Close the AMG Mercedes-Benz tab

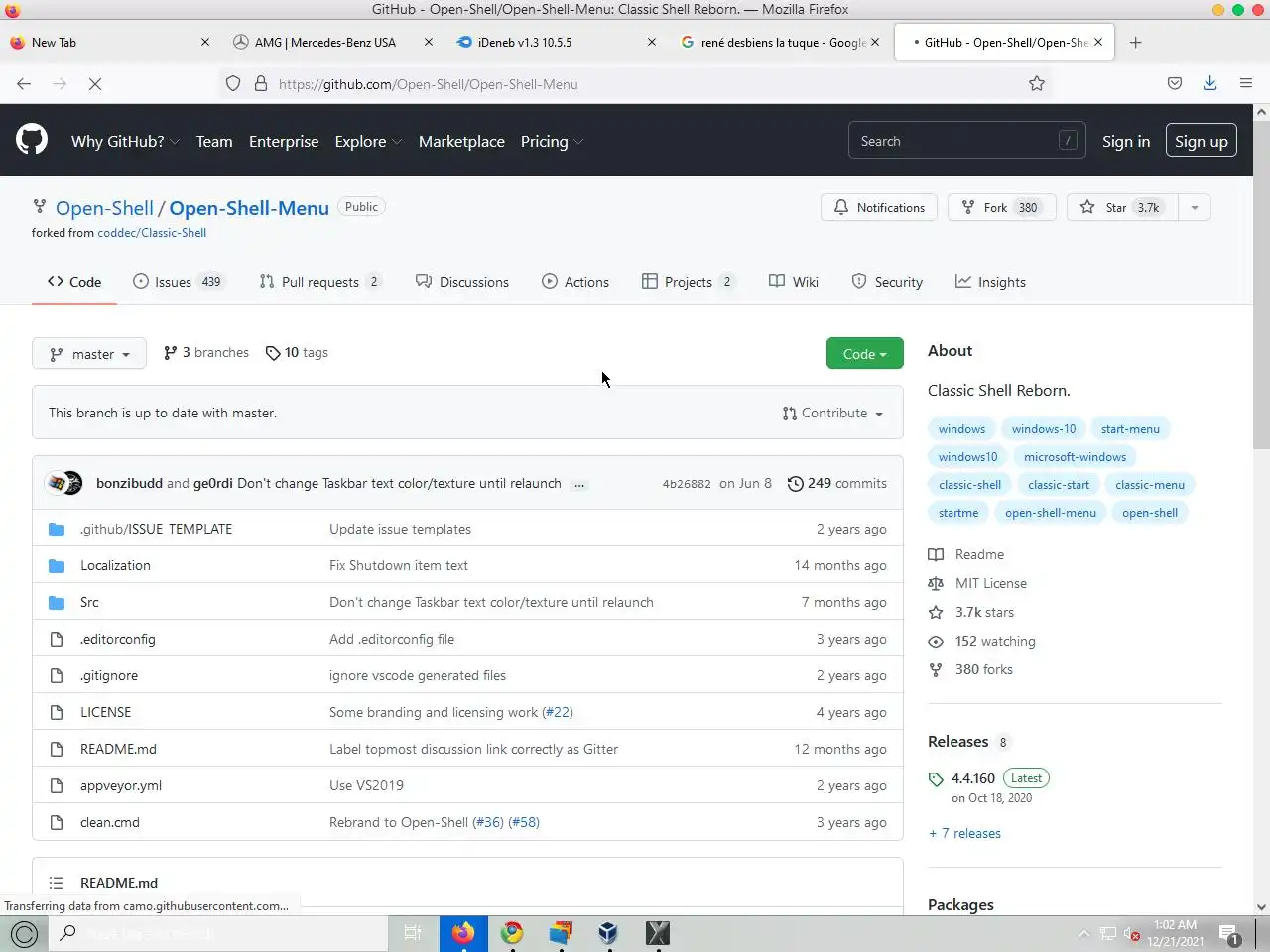(x=428, y=43)
